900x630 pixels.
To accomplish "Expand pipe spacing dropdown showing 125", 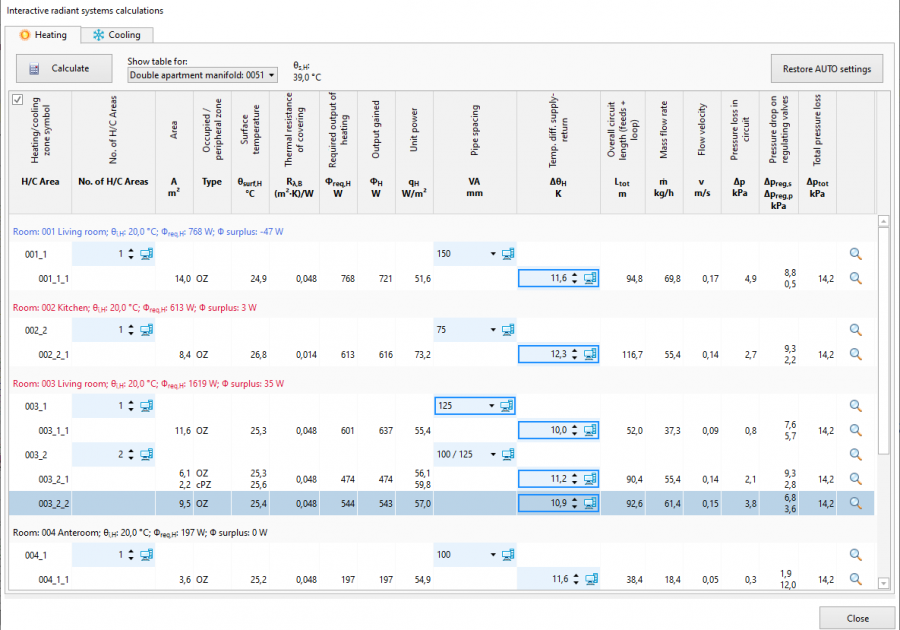I will click(493, 405).
